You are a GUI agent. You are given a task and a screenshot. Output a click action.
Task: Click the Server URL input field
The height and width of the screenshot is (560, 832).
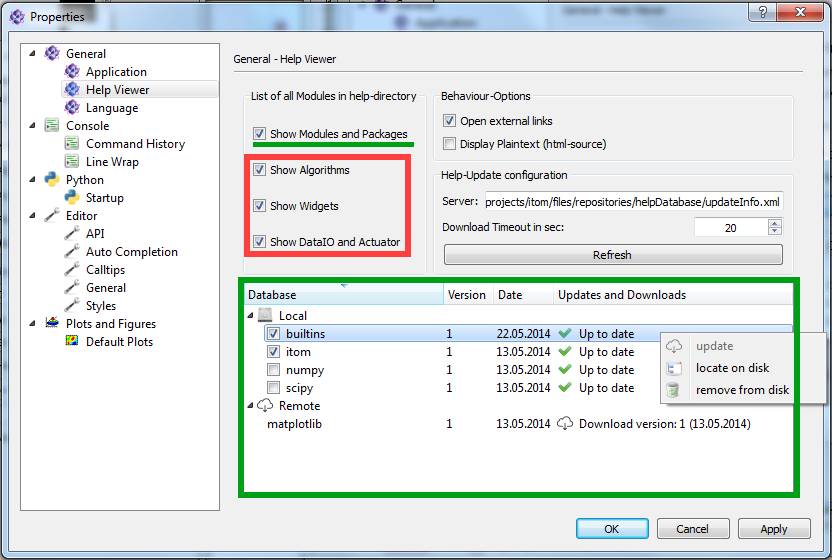click(633, 202)
